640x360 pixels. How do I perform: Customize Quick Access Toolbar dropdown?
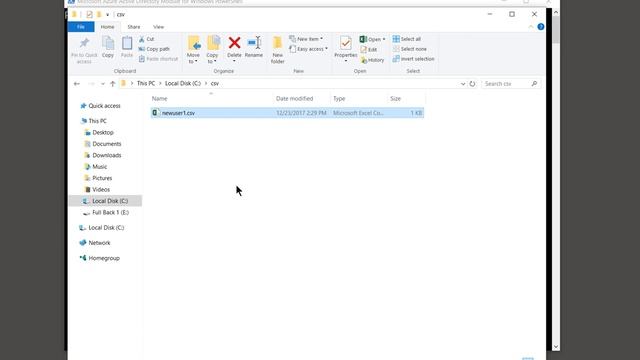pos(107,15)
